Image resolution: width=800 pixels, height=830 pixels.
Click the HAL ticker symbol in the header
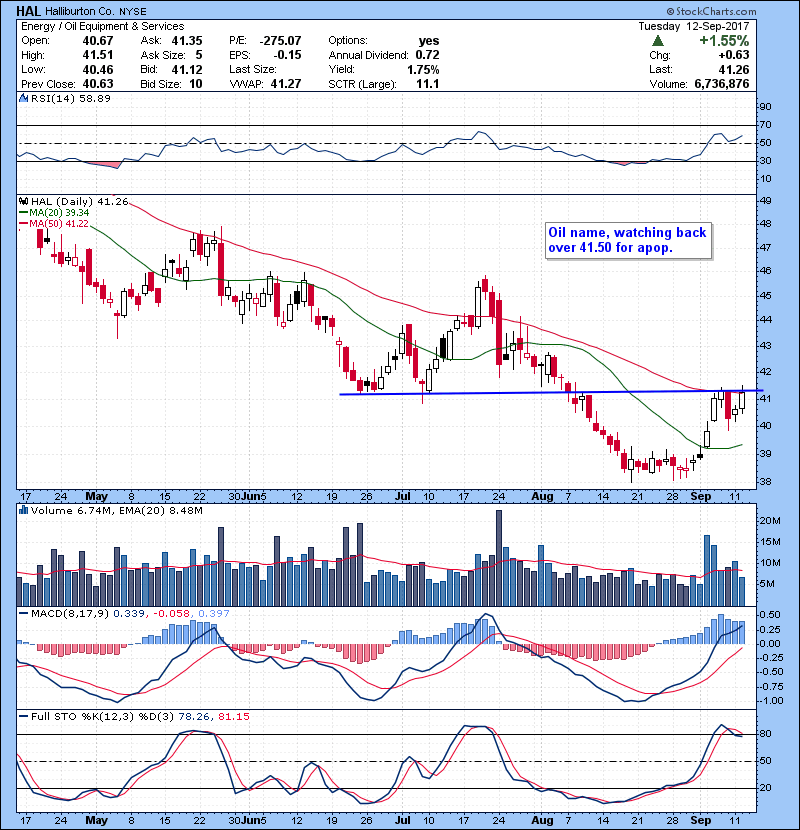click(x=29, y=11)
